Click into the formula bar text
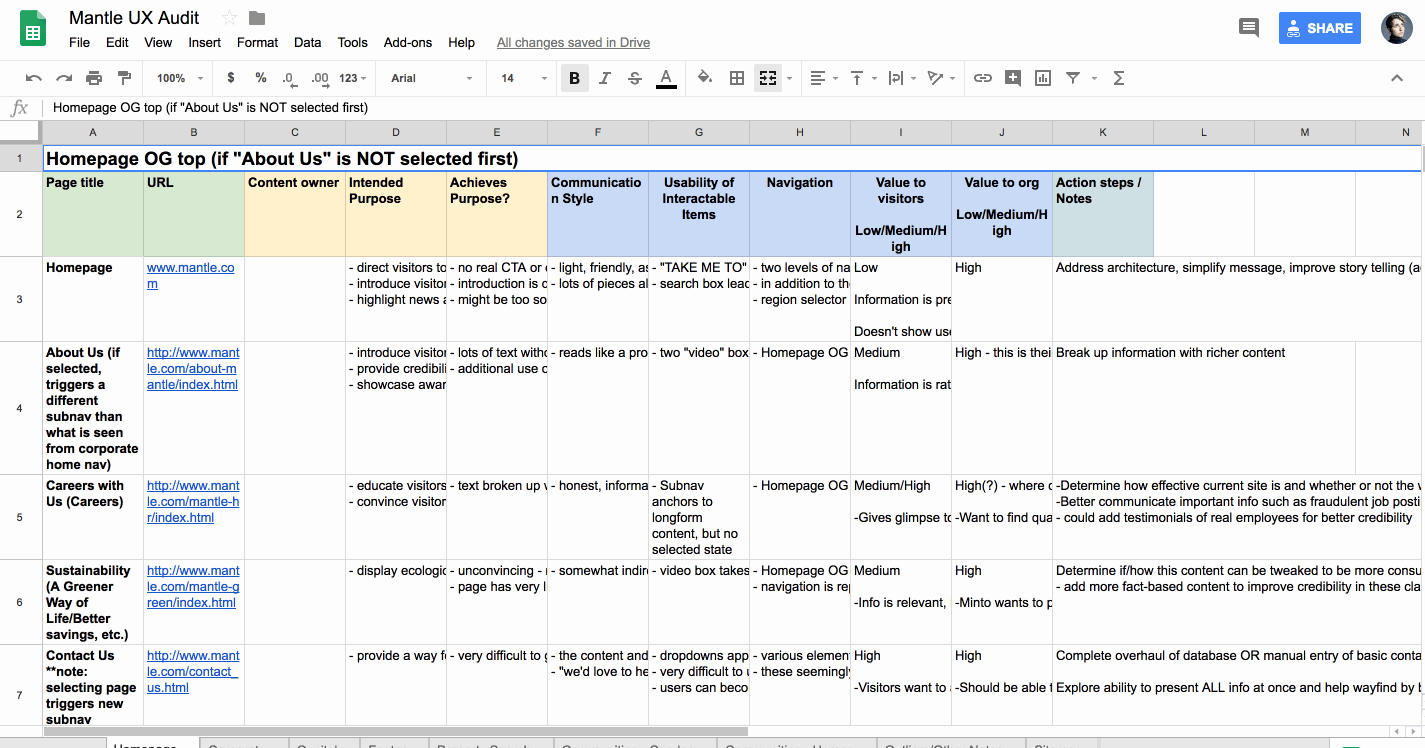 (x=210, y=107)
